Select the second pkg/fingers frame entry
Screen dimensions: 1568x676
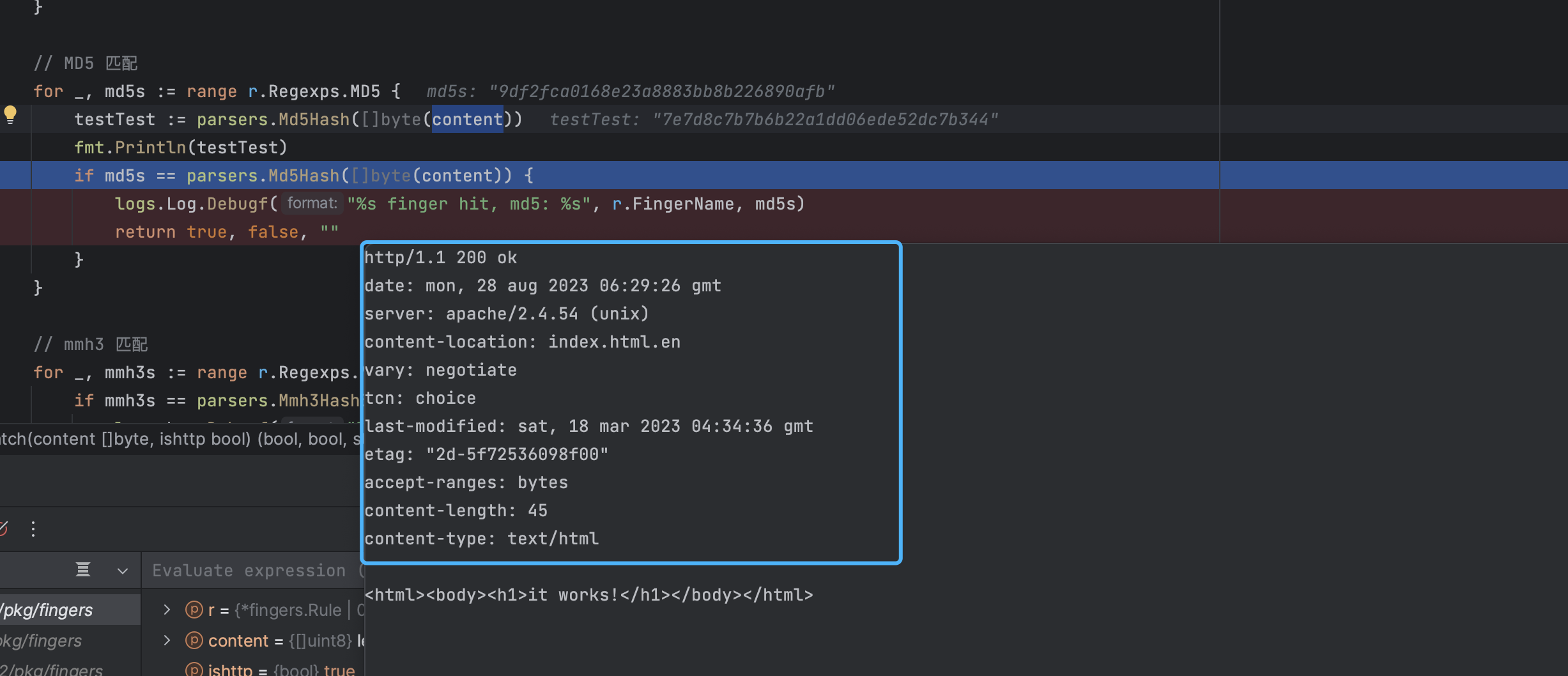pyautogui.click(x=42, y=640)
